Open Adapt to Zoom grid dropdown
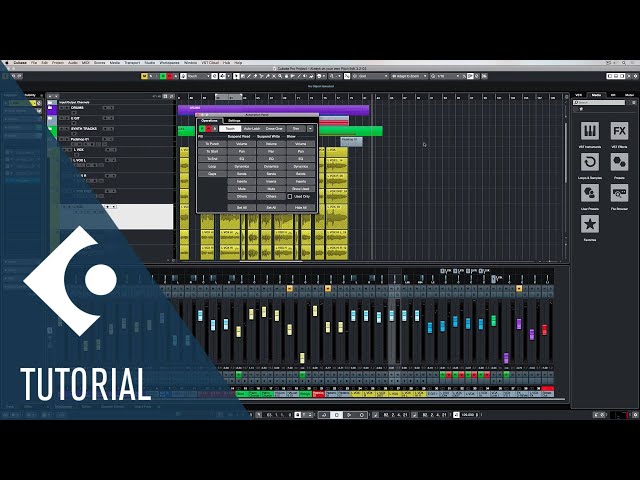The image size is (640, 480). point(409,76)
